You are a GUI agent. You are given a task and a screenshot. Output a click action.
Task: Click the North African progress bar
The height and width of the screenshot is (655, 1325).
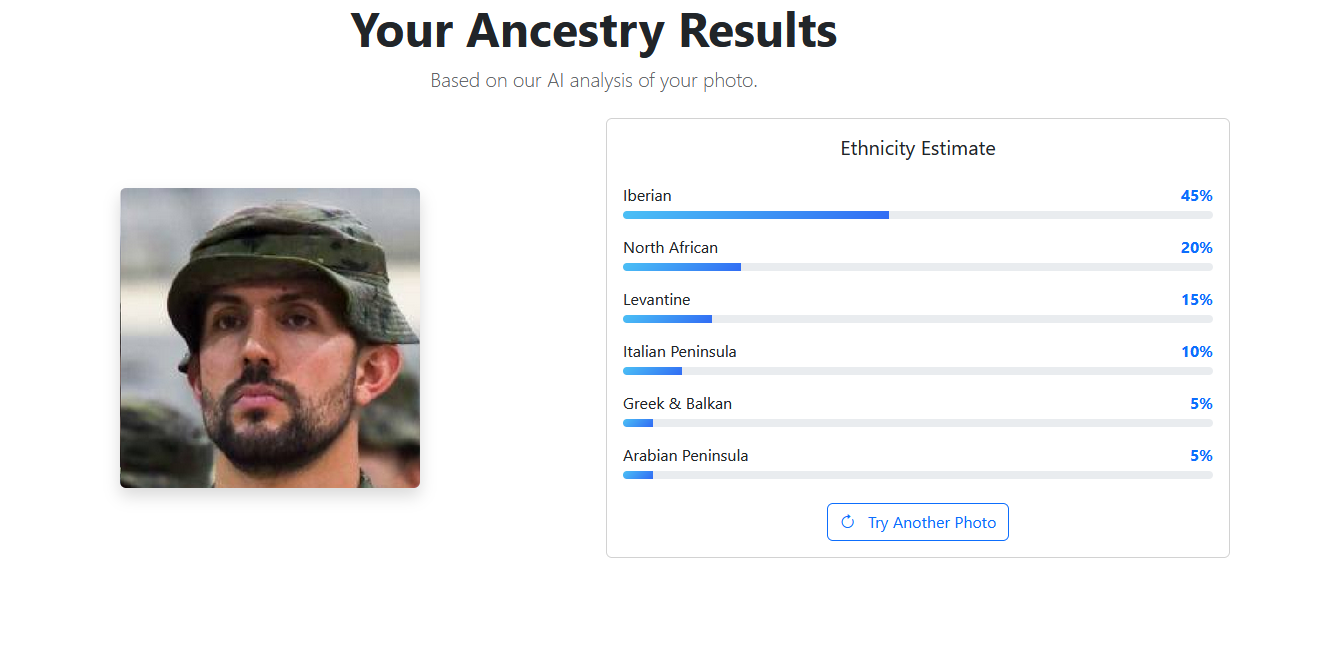(918, 267)
